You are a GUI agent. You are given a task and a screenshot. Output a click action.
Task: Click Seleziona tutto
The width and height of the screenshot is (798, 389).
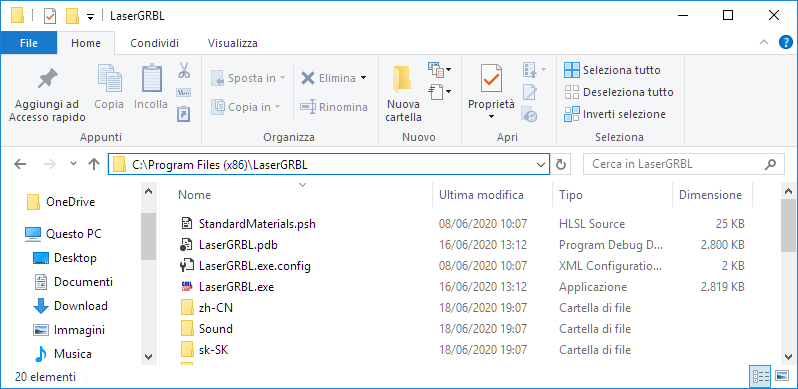(612, 70)
